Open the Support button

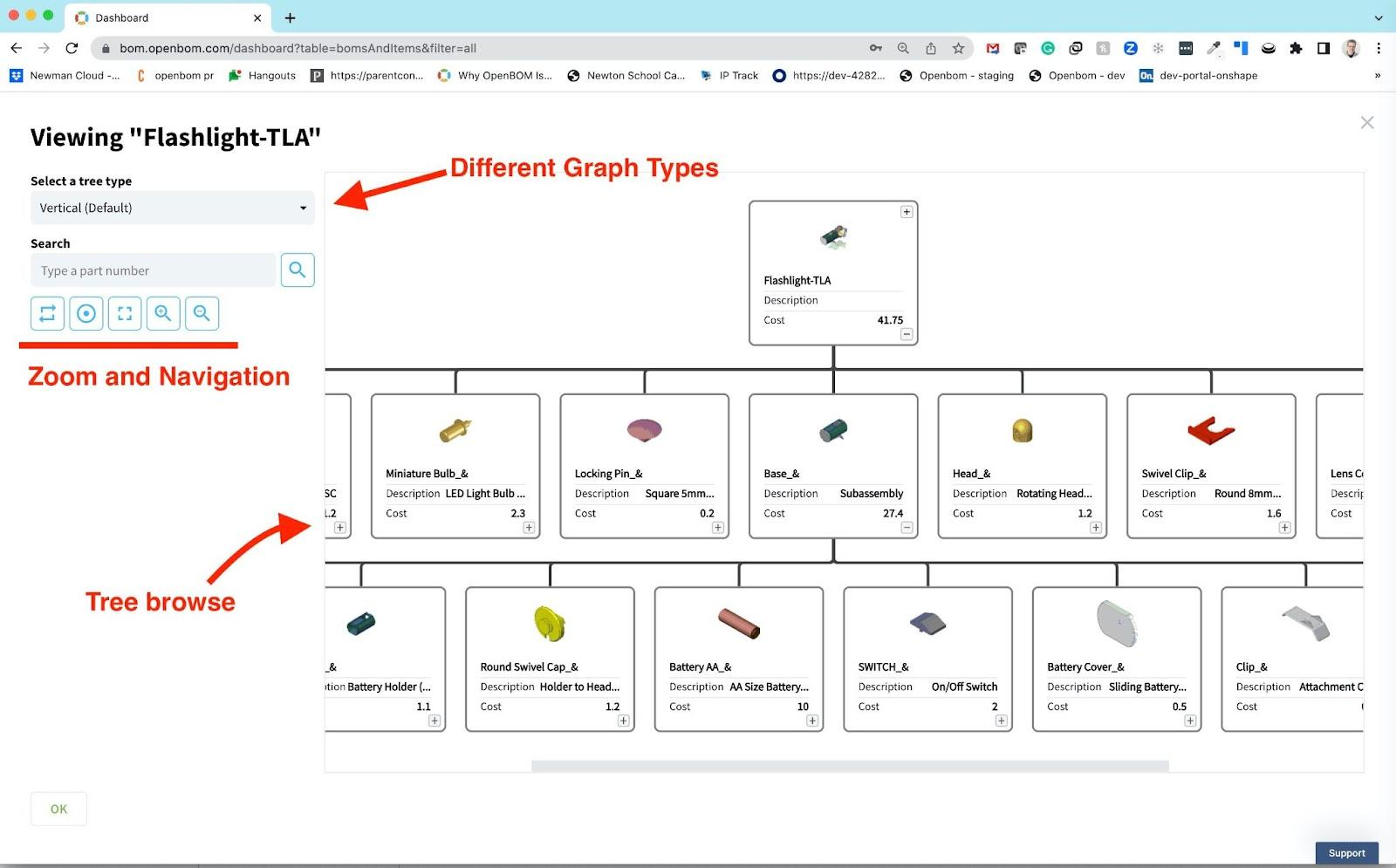1346,853
